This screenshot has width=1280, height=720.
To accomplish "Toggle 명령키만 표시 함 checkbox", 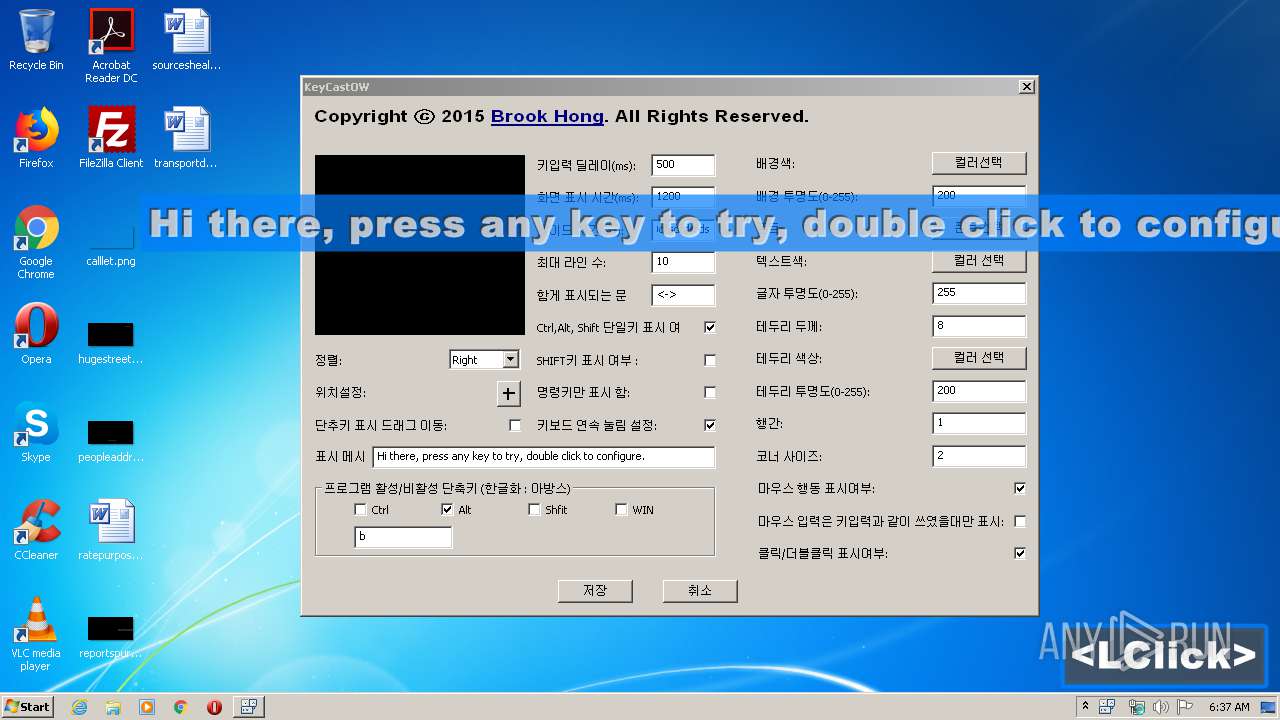I will point(710,392).
